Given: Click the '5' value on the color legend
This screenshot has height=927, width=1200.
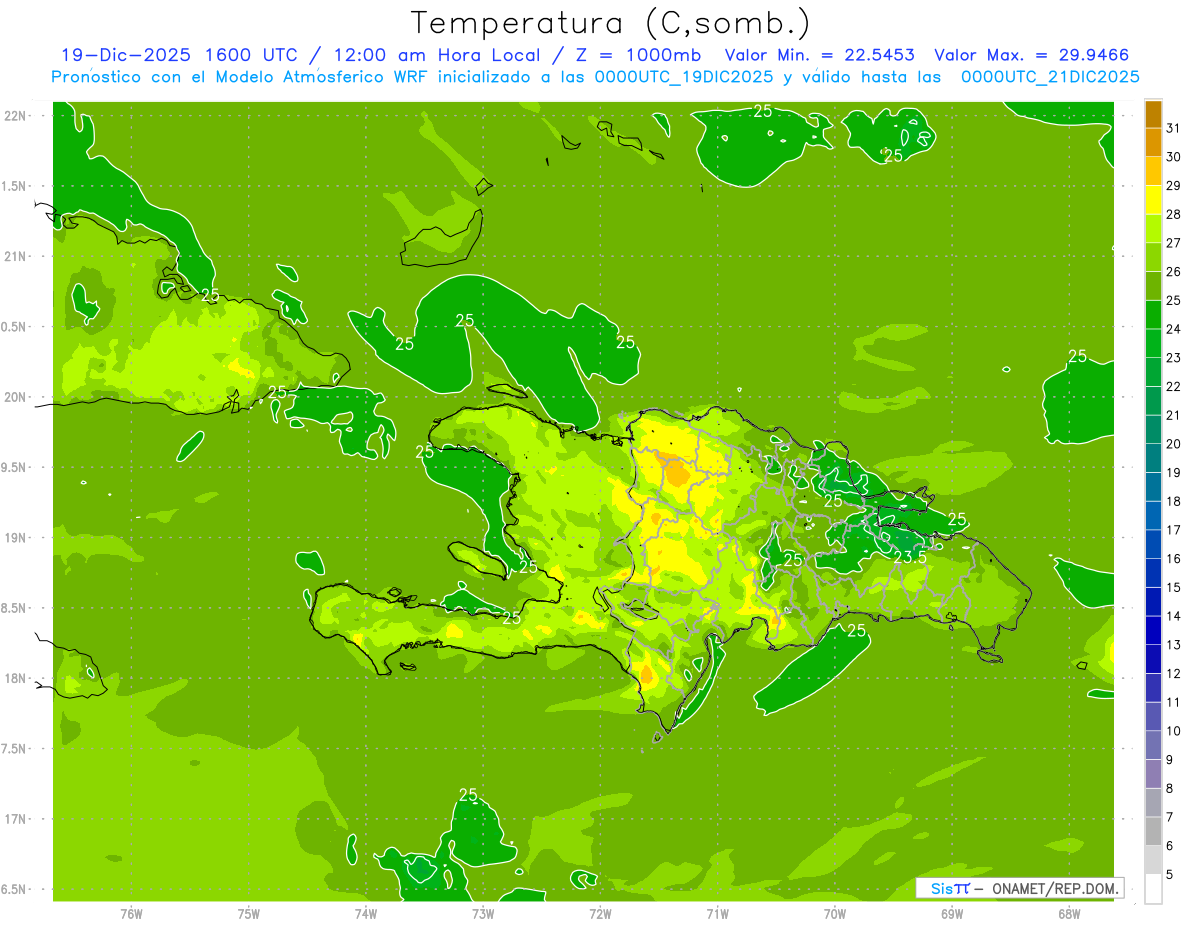Looking at the screenshot, I should coord(1170,875).
